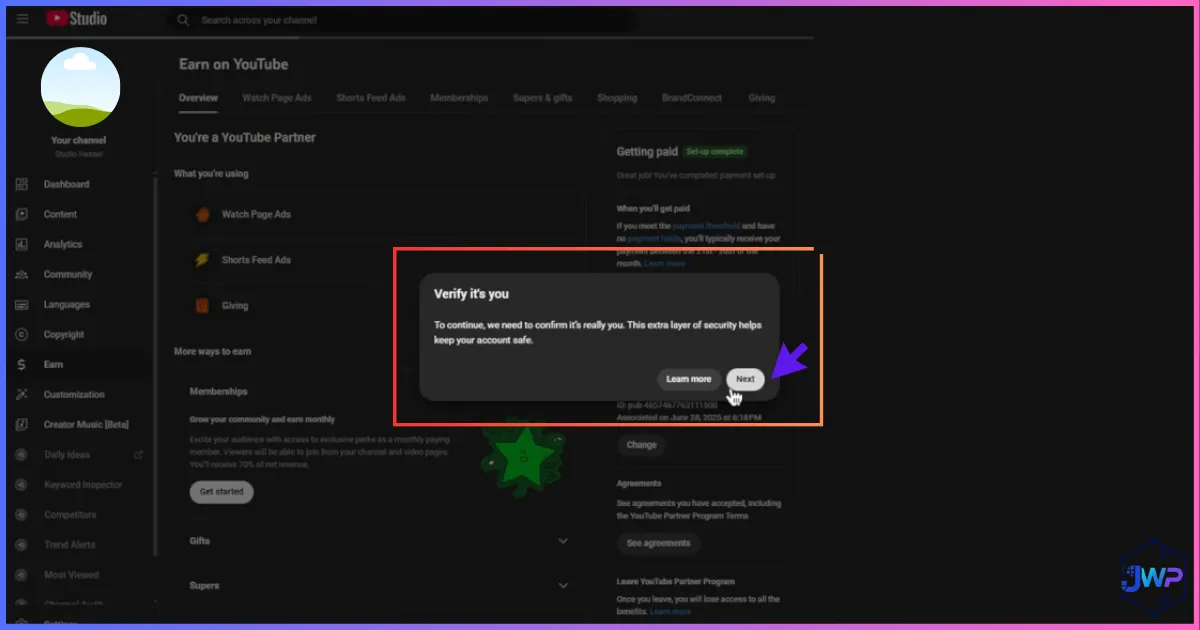Click the See agreements button
The image size is (1200, 630).
[x=658, y=543]
